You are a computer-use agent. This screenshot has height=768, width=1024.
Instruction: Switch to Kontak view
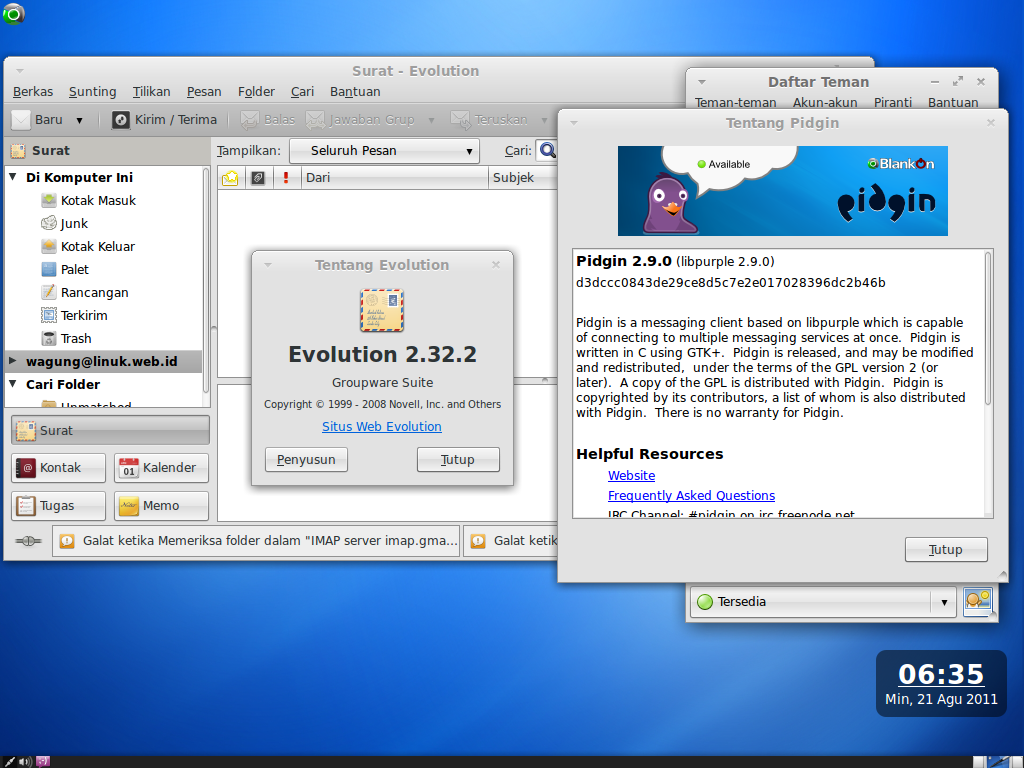click(58, 468)
